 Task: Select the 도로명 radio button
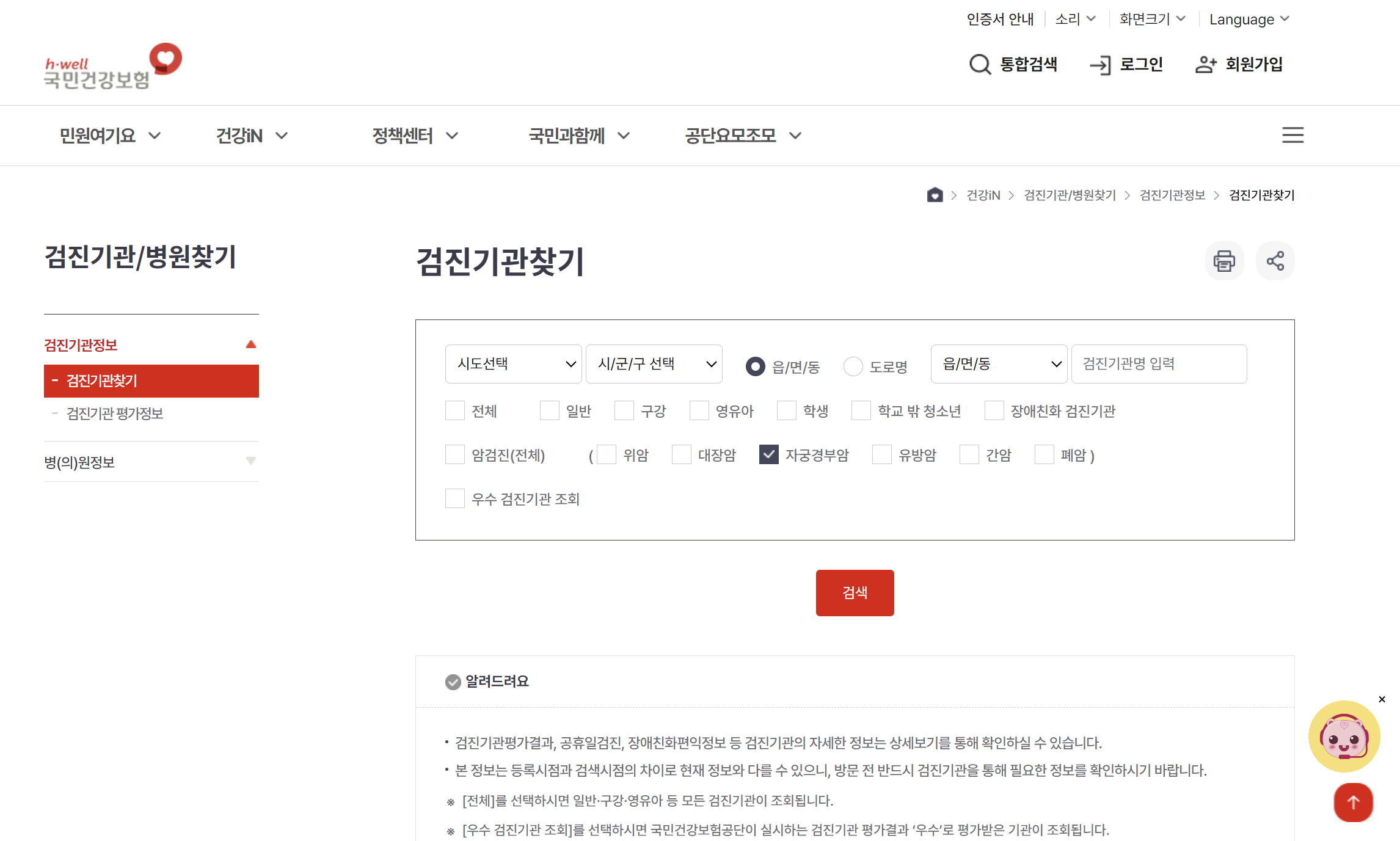pyautogui.click(x=853, y=366)
